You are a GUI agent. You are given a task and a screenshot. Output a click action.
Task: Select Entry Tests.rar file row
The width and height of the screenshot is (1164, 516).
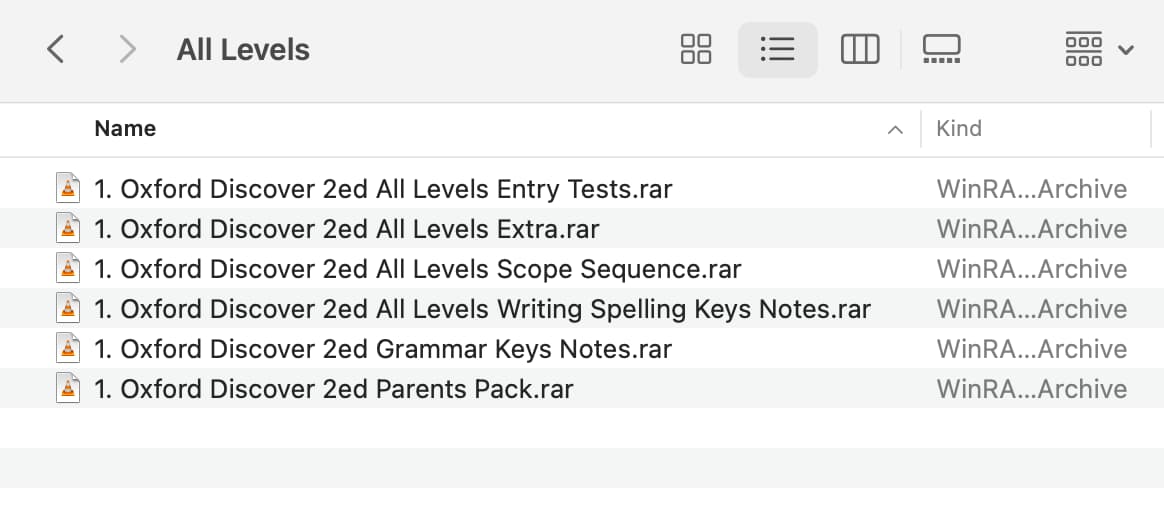582,189
